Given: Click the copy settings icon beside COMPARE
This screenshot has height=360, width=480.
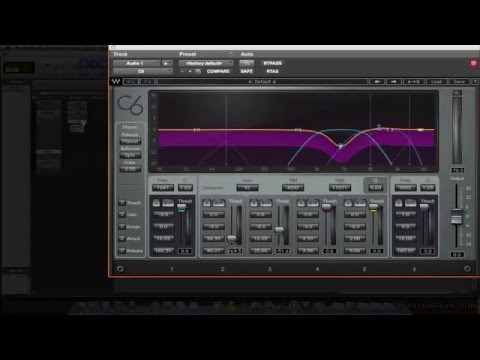Looking at the screenshot, I should pos(198,71).
